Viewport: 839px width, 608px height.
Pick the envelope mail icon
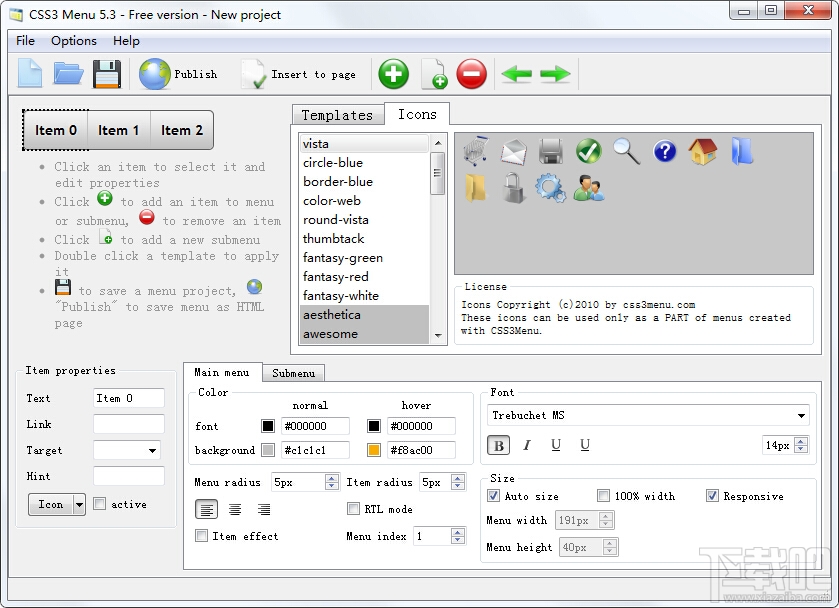(x=514, y=151)
